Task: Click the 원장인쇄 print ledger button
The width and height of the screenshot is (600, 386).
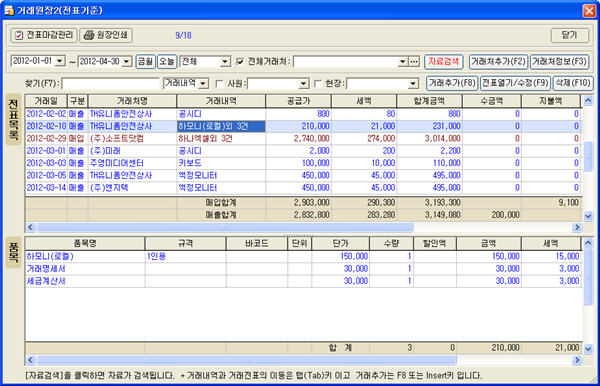Action: (x=106, y=35)
